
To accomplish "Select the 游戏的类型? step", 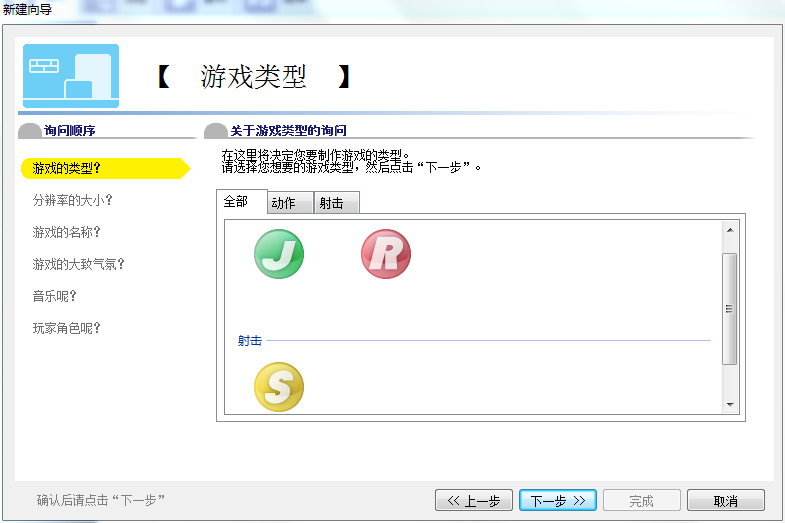I will coord(105,168).
